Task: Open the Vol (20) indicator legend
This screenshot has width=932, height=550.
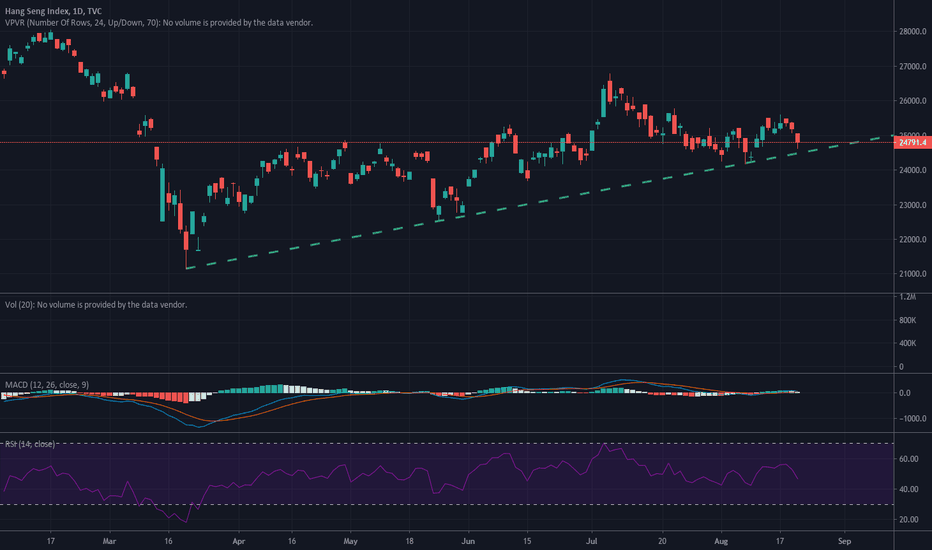Action: pyautogui.click(x=96, y=304)
